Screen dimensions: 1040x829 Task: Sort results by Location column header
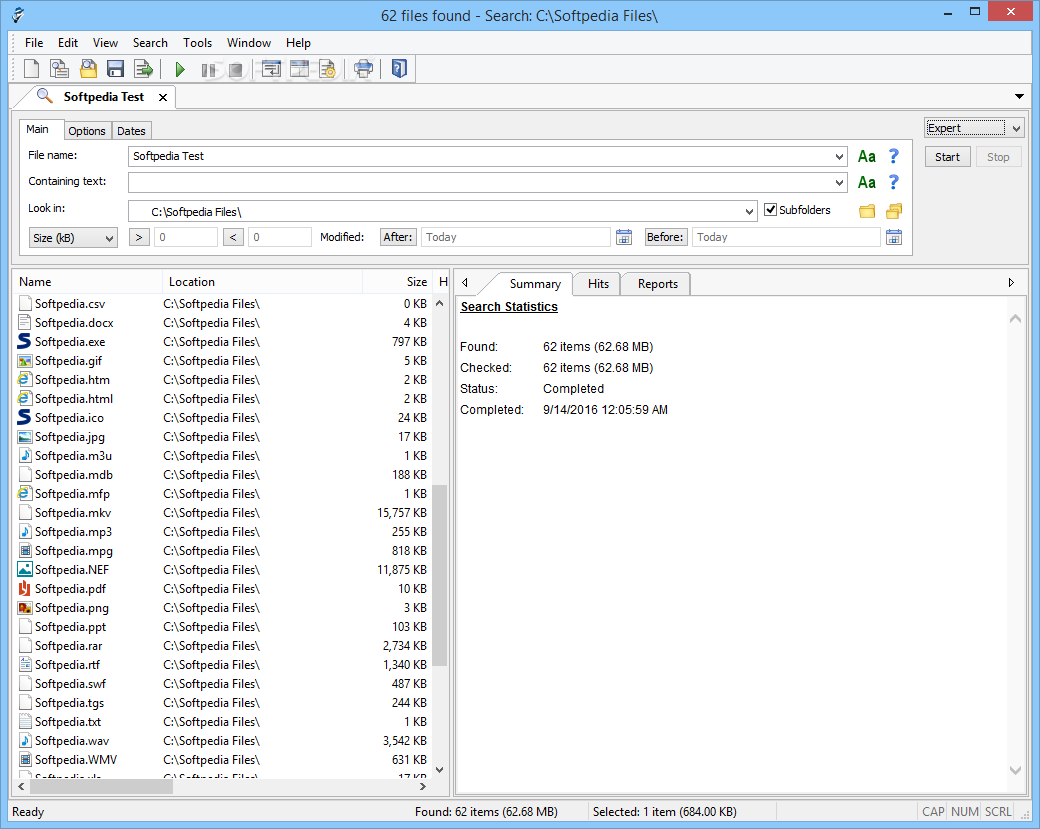point(263,282)
